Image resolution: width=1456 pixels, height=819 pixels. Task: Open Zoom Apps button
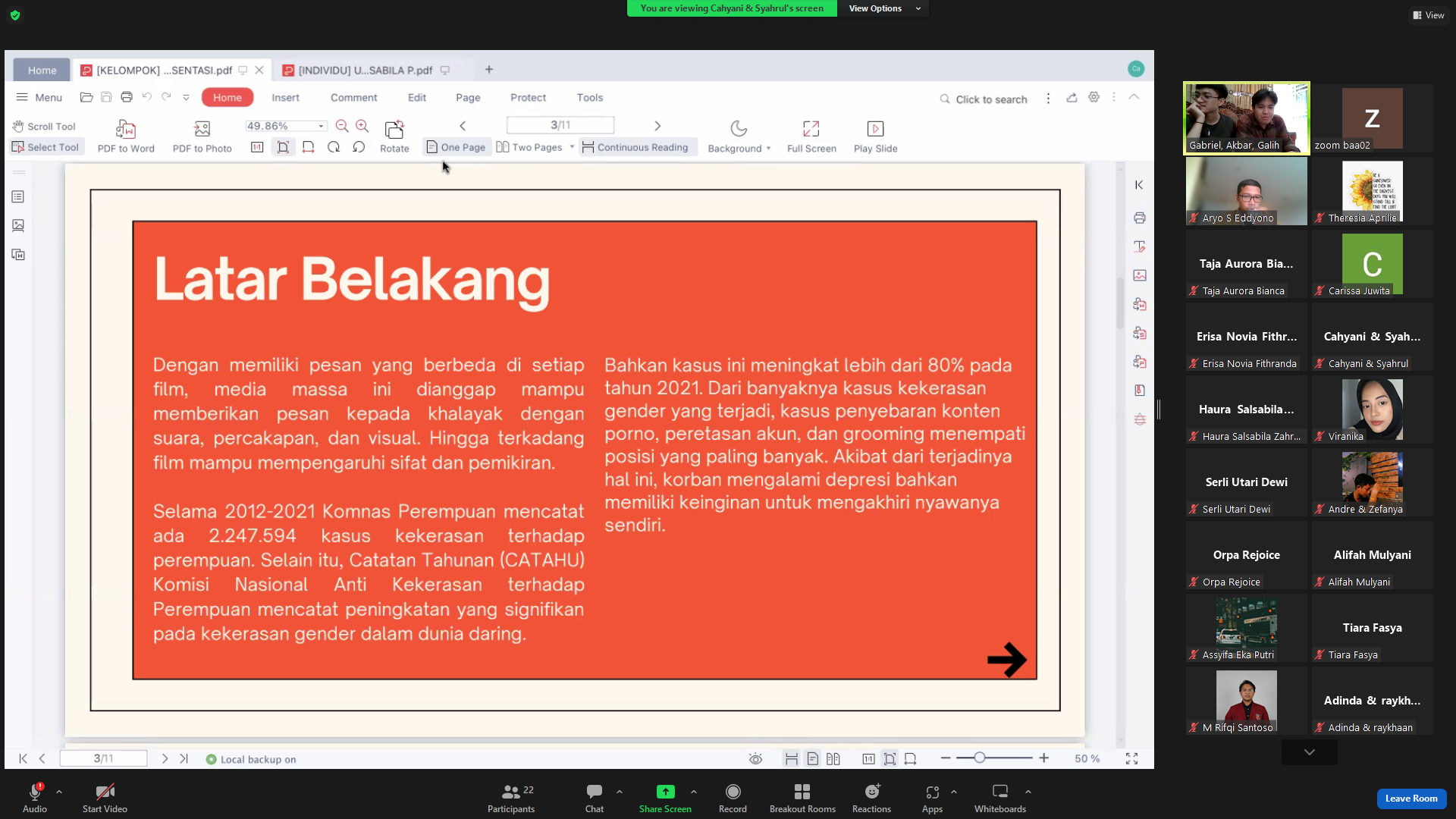[x=932, y=799]
